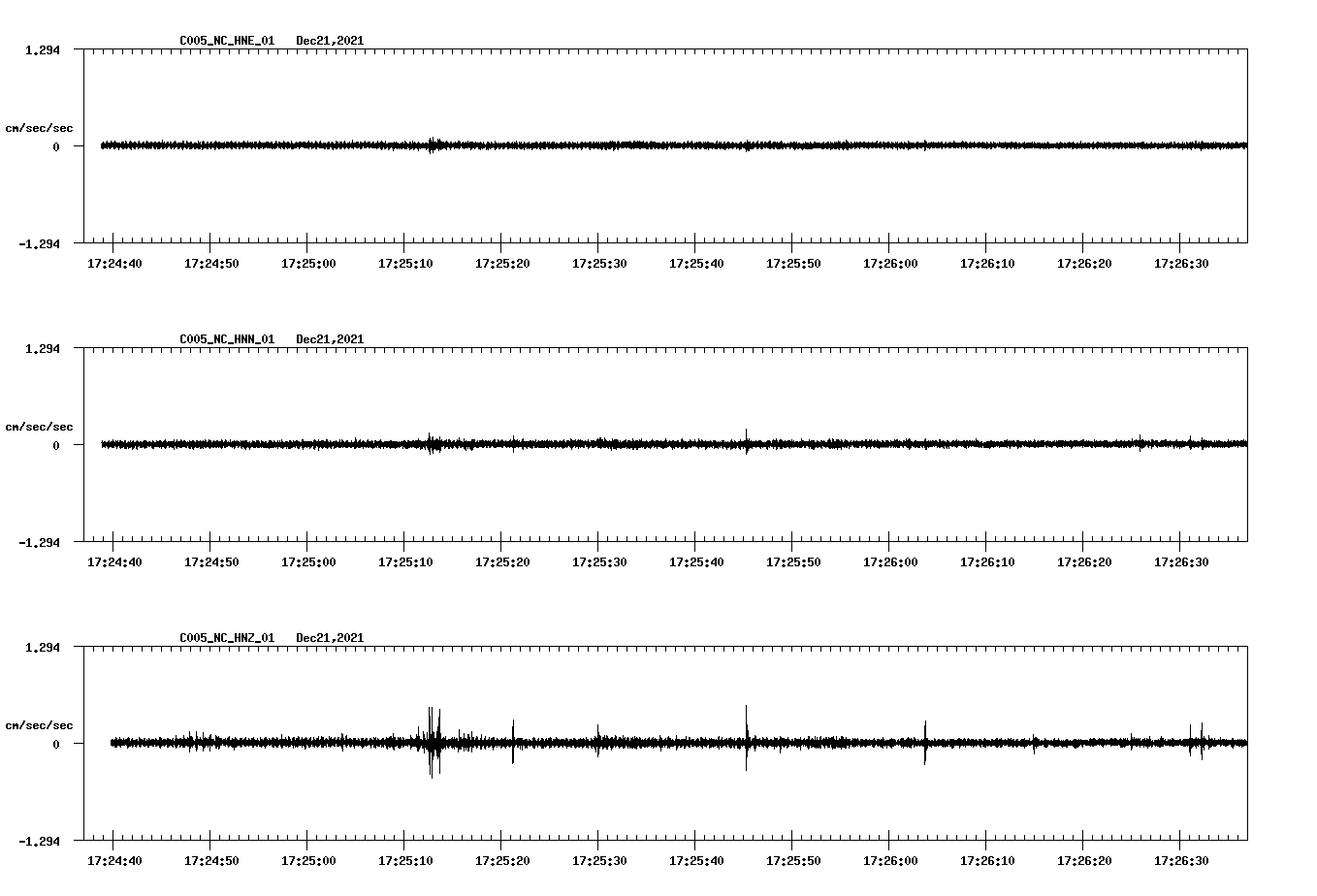Click the 17:25:10 time label under HNE plot

pos(405,264)
